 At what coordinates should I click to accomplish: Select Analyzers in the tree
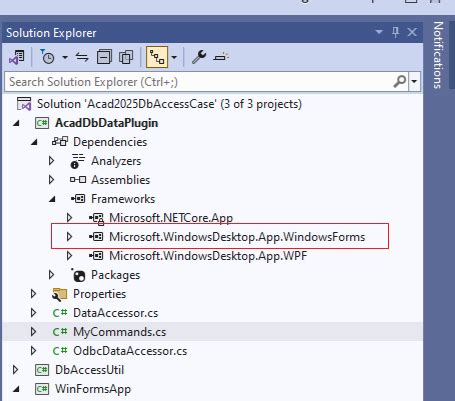[x=116, y=161]
